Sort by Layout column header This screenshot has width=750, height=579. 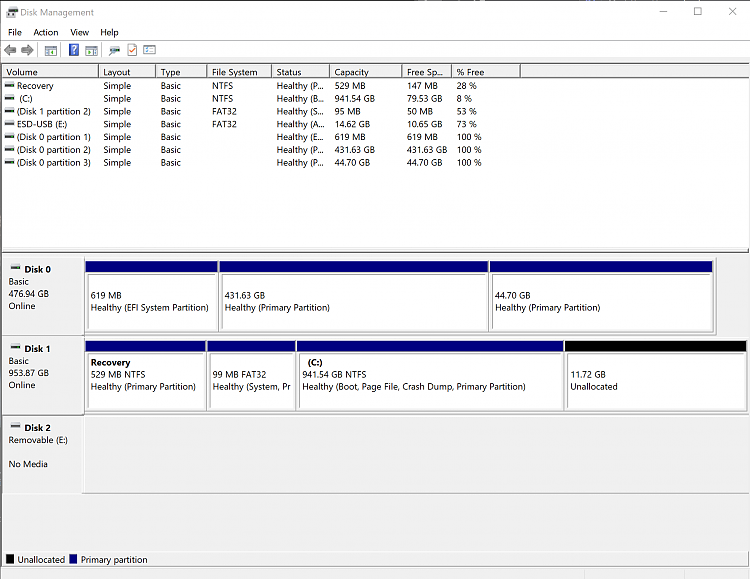127,72
